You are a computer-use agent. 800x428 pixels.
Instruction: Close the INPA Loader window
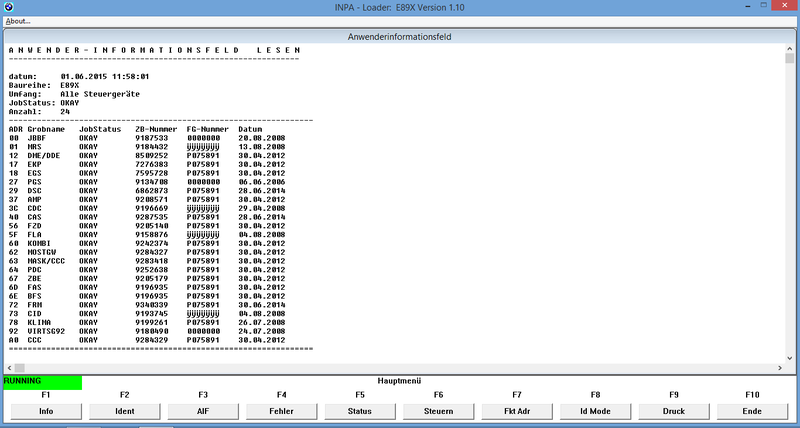785,6
